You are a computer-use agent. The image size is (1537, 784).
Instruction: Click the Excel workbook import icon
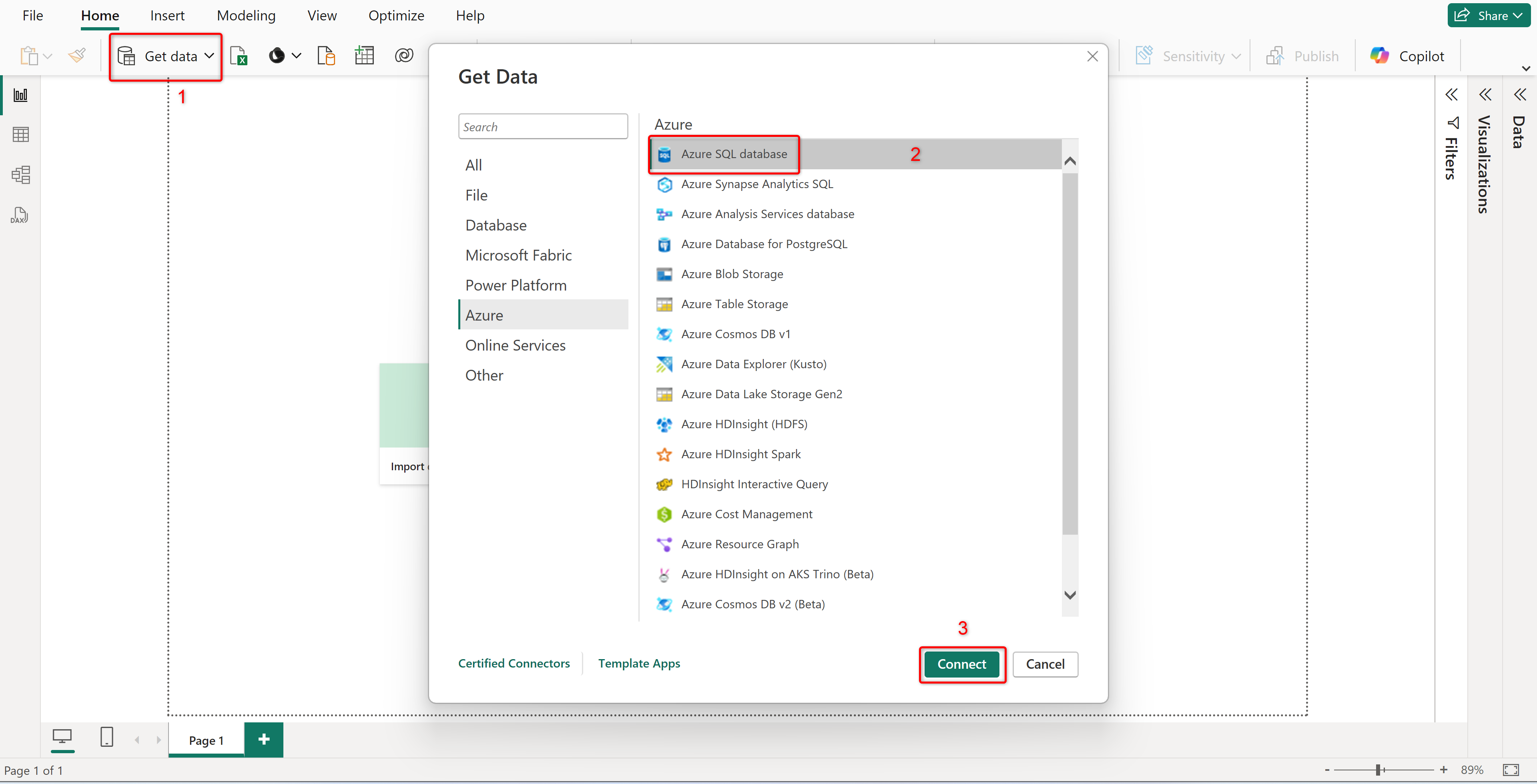239,56
